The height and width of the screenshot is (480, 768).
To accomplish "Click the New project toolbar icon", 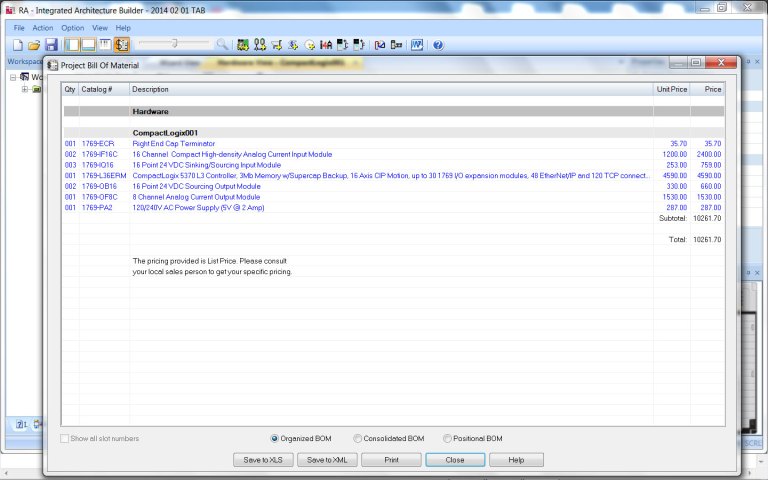I will click(18, 45).
